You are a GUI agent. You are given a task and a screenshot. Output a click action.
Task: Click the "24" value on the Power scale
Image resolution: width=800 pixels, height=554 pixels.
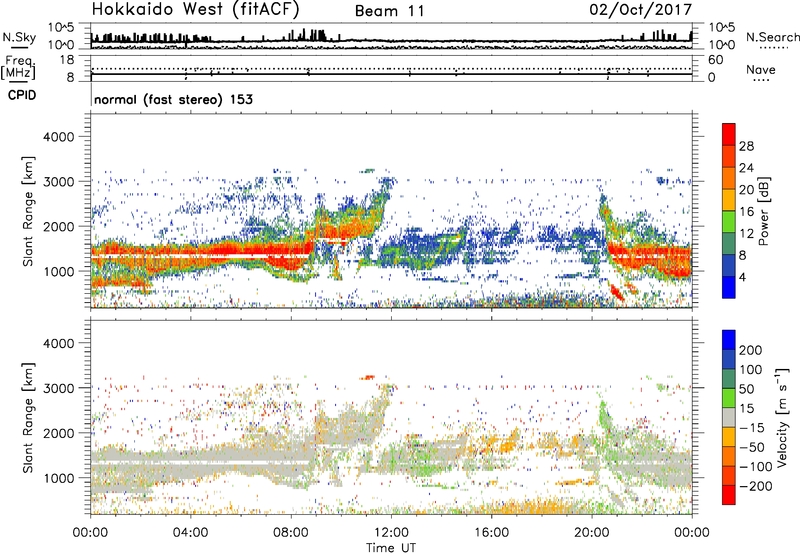pos(746,168)
